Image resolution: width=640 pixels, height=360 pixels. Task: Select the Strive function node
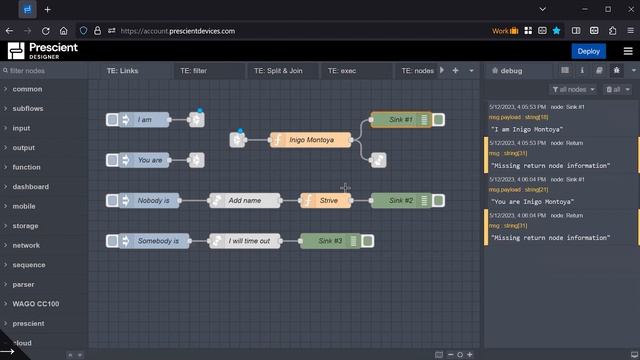pos(325,200)
